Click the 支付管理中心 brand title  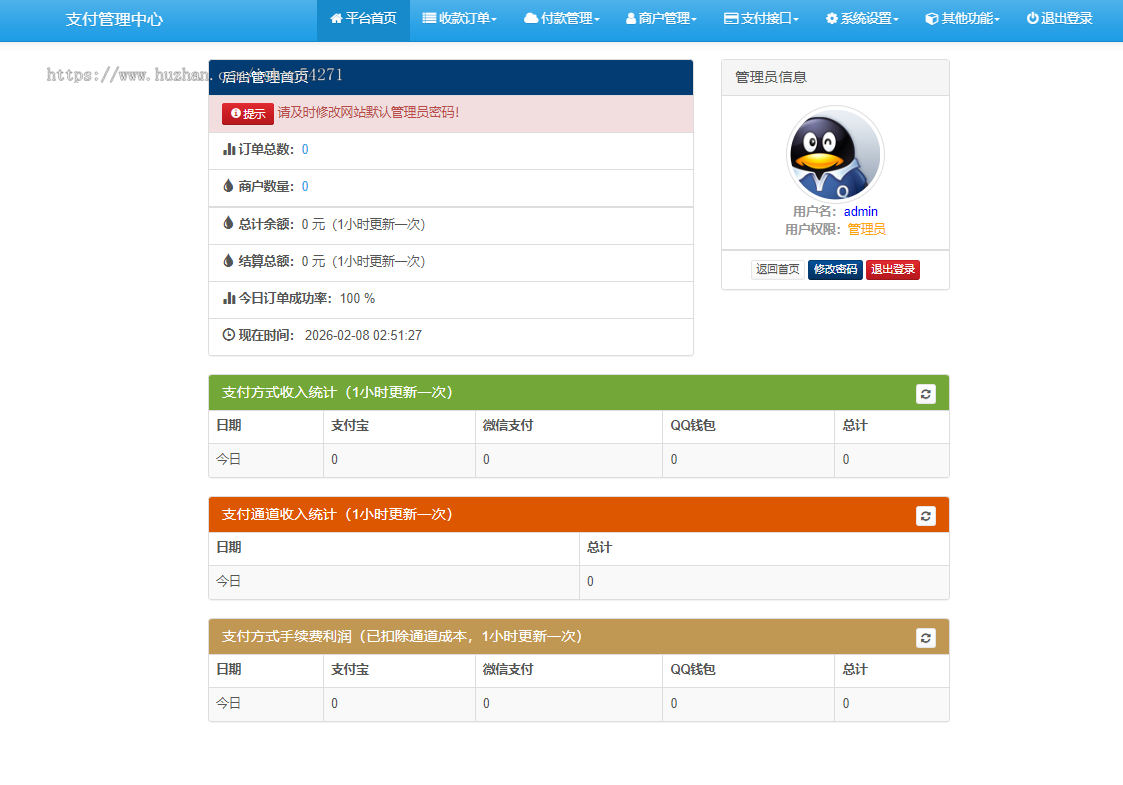pyautogui.click(x=115, y=19)
